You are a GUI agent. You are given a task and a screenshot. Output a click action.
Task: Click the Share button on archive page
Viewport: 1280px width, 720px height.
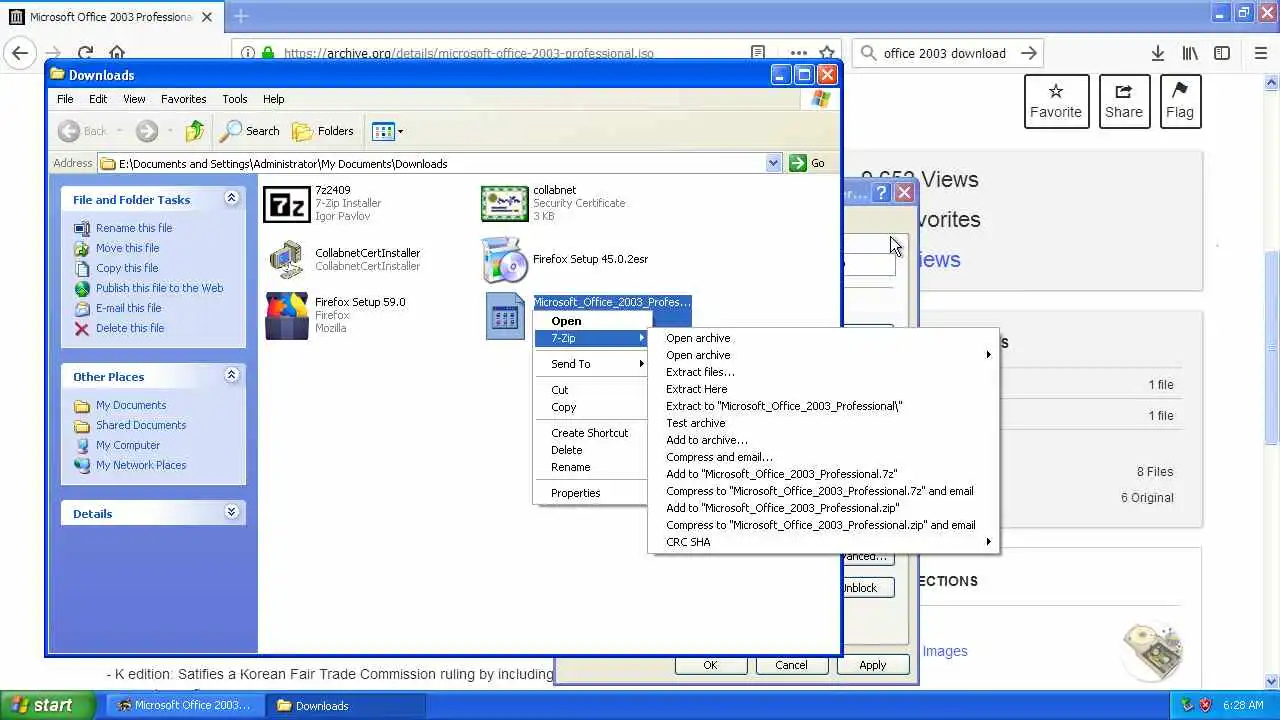[x=1124, y=101]
